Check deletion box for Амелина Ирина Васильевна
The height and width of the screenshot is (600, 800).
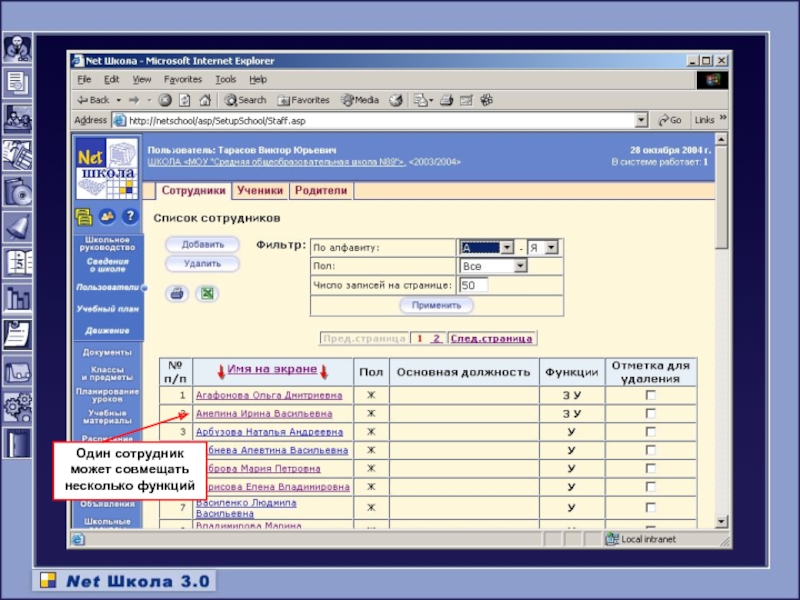click(x=650, y=413)
